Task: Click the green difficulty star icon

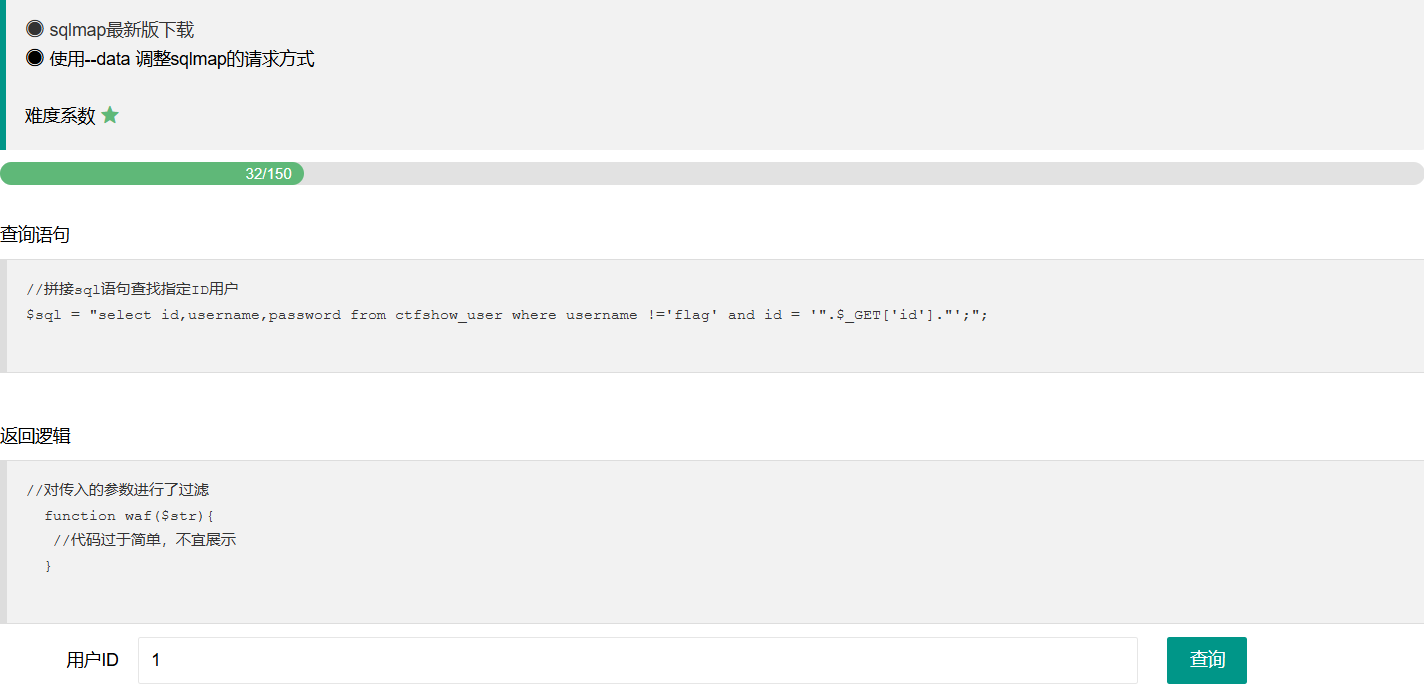Action: (x=110, y=115)
